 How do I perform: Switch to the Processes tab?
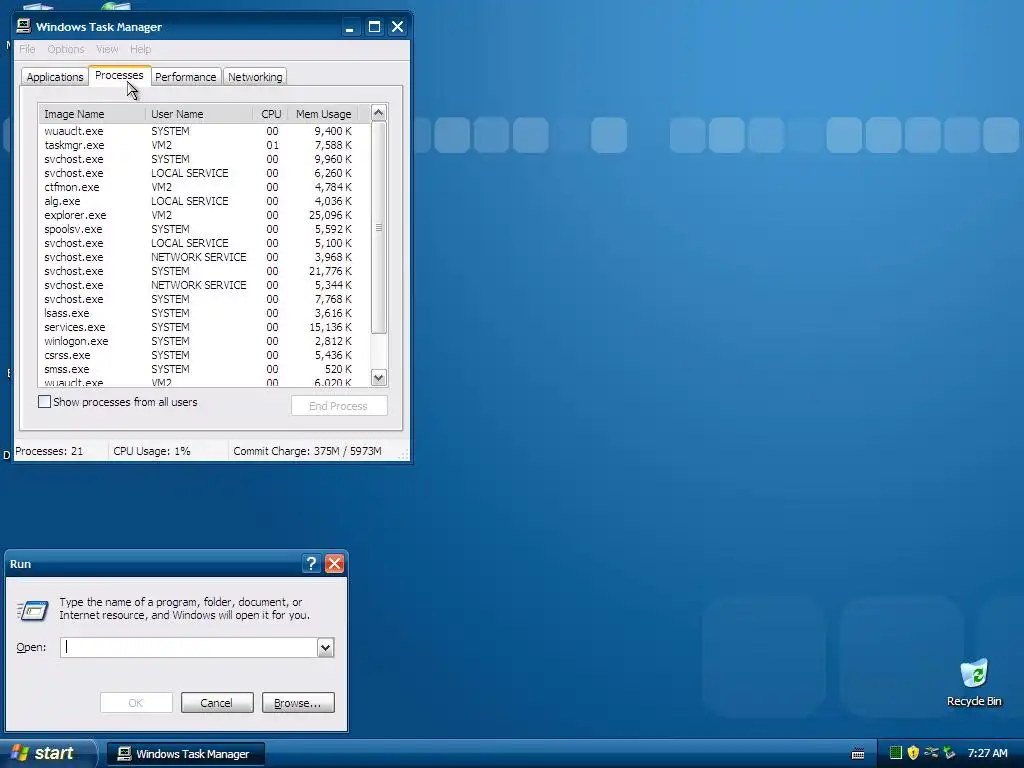click(119, 75)
